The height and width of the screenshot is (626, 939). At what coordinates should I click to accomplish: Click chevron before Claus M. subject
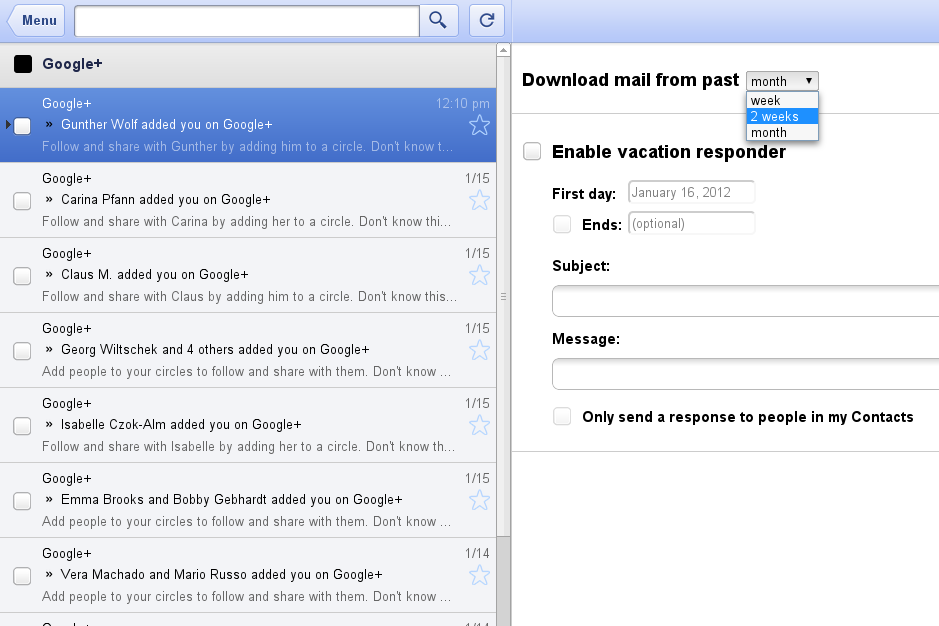pos(49,274)
